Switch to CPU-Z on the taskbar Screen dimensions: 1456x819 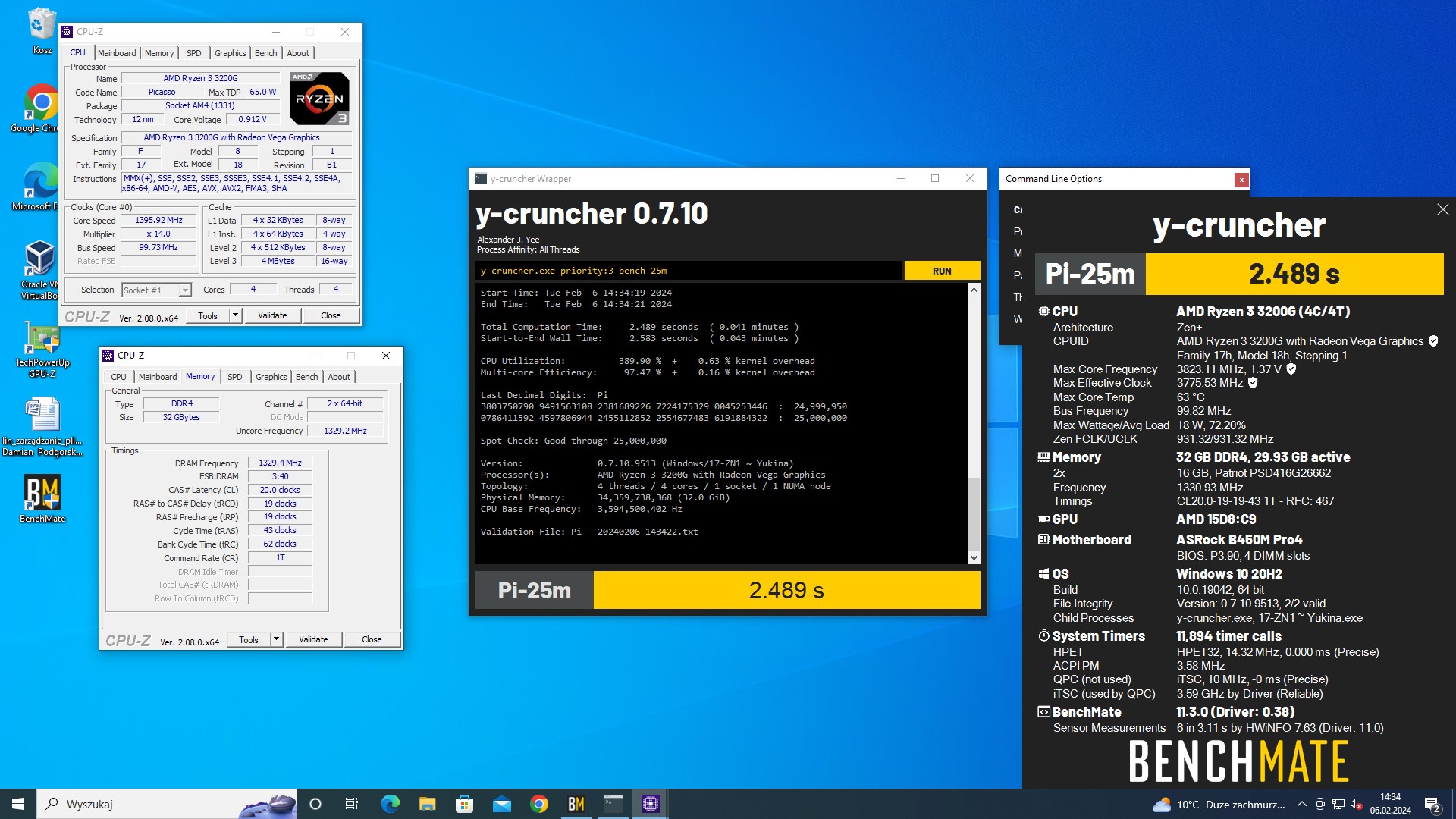650,804
